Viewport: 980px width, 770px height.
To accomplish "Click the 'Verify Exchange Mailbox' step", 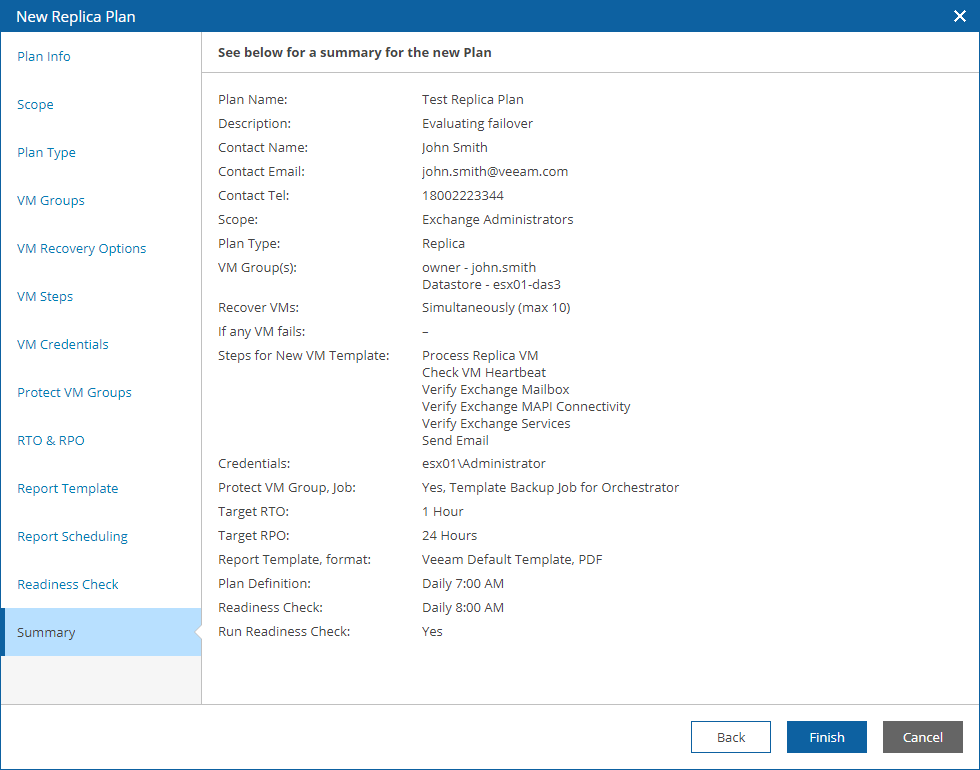I will [x=496, y=389].
